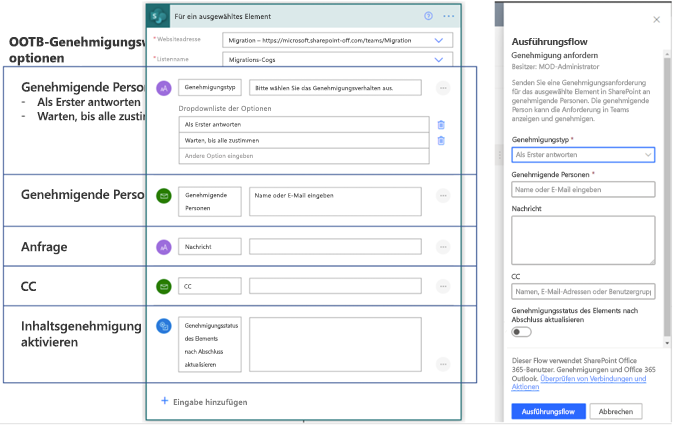Open the trigger's three-dot menu in the header
This screenshot has height=427, width=677.
(x=448, y=16)
